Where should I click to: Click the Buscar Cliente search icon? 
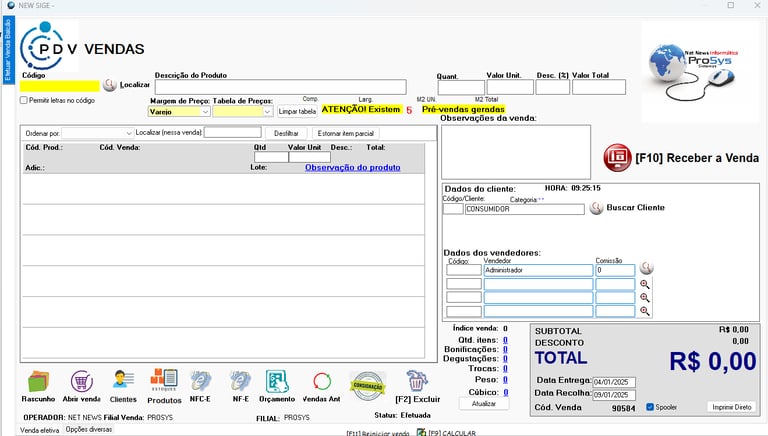pyautogui.click(x=596, y=208)
